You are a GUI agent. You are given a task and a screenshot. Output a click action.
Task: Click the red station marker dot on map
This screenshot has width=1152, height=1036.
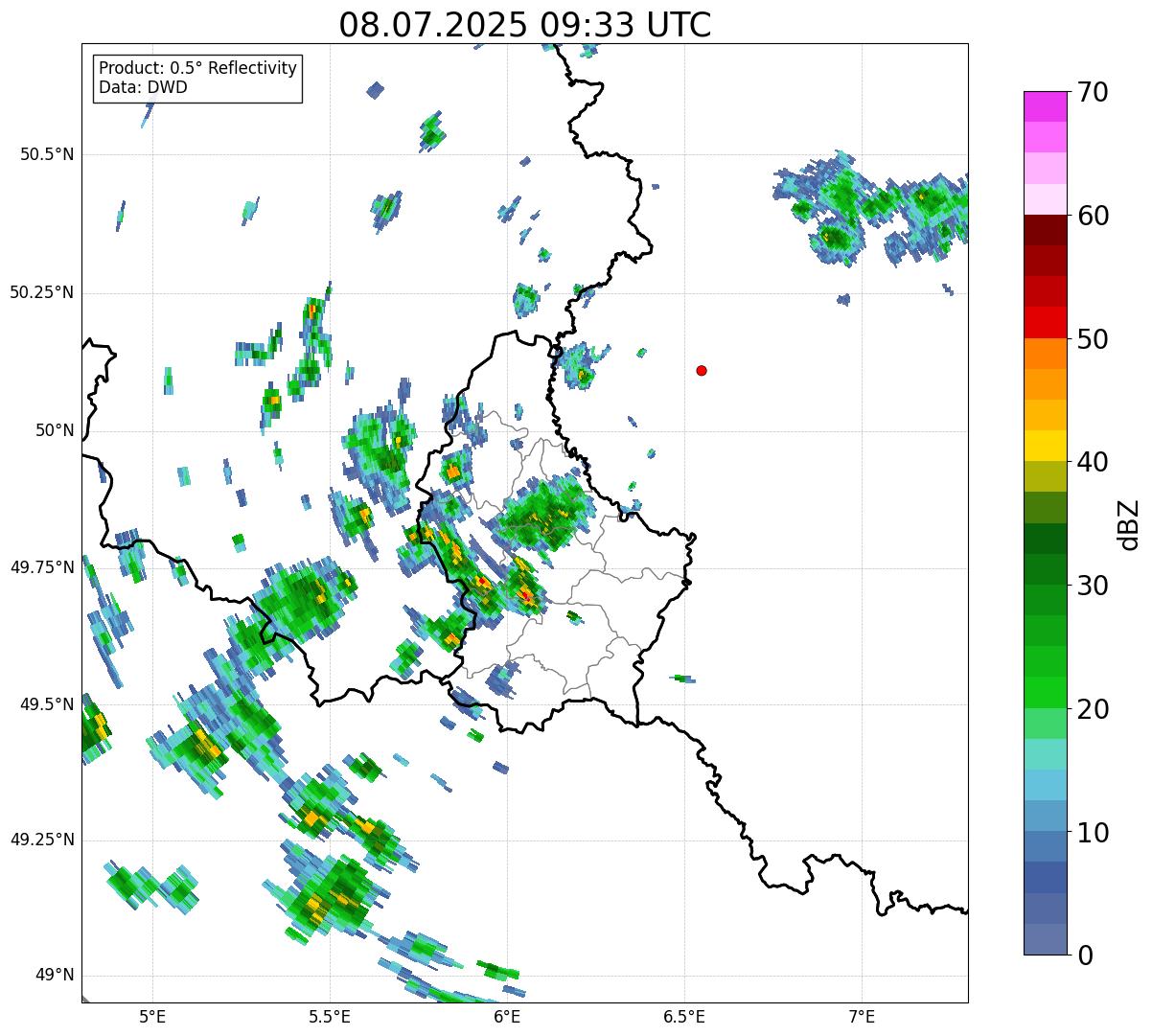[702, 370]
